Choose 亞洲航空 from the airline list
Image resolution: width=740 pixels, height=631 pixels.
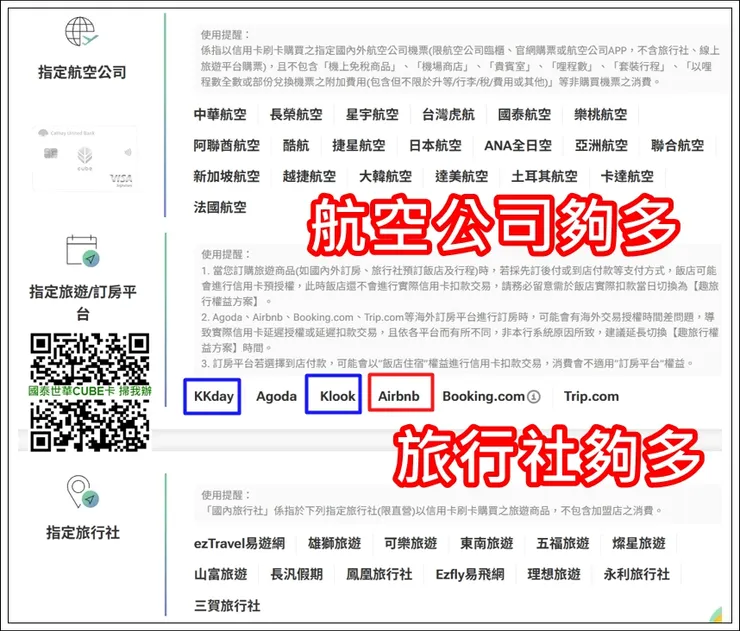601,145
